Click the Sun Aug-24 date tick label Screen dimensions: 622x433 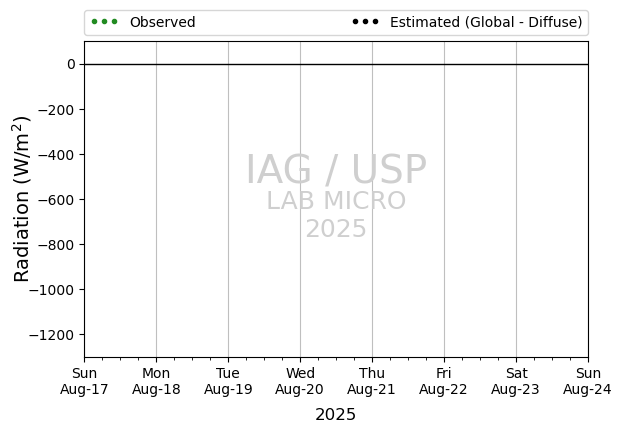[x=587, y=381]
